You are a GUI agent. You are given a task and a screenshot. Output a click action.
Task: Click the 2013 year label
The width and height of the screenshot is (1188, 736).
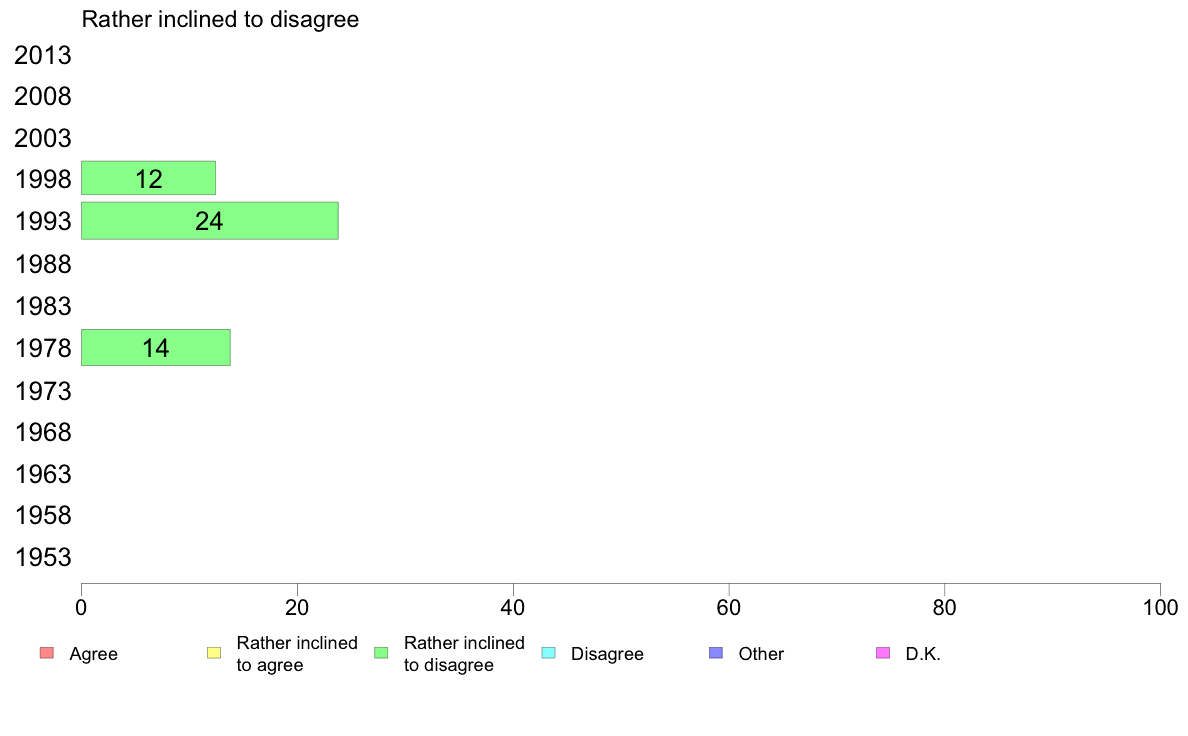point(42,55)
